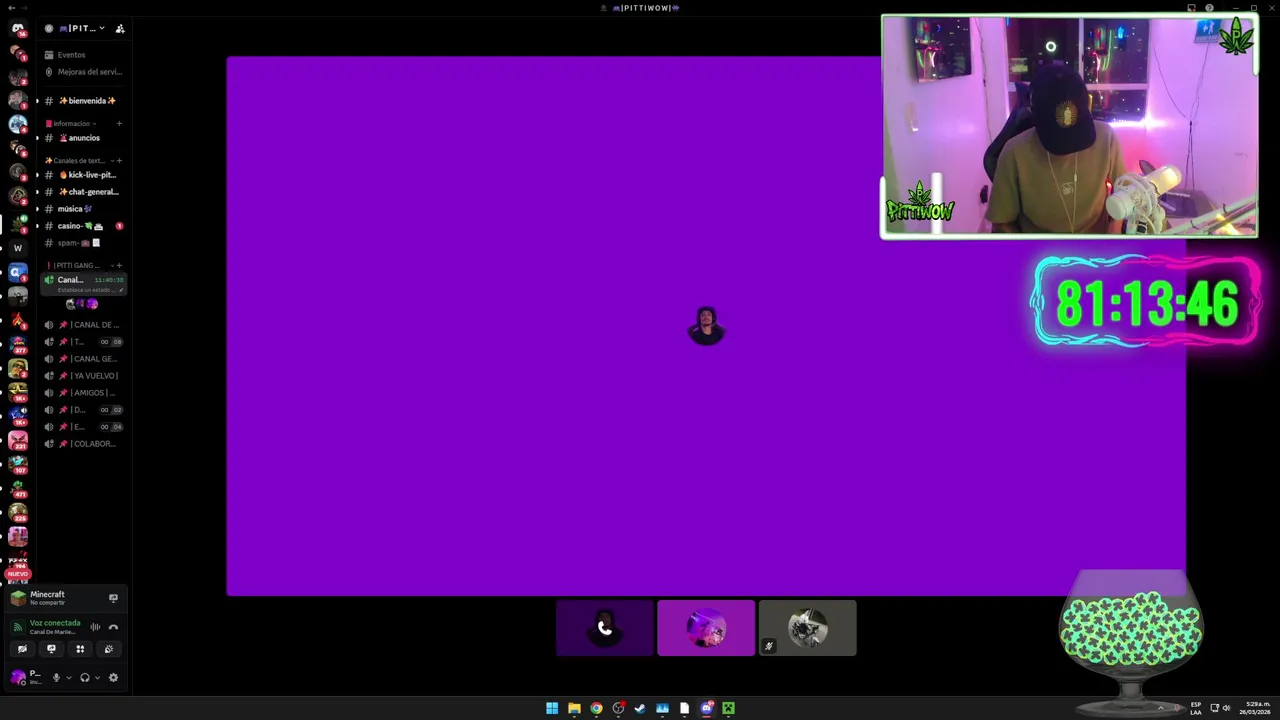Open the server icon with the 277 badge

tap(17, 344)
